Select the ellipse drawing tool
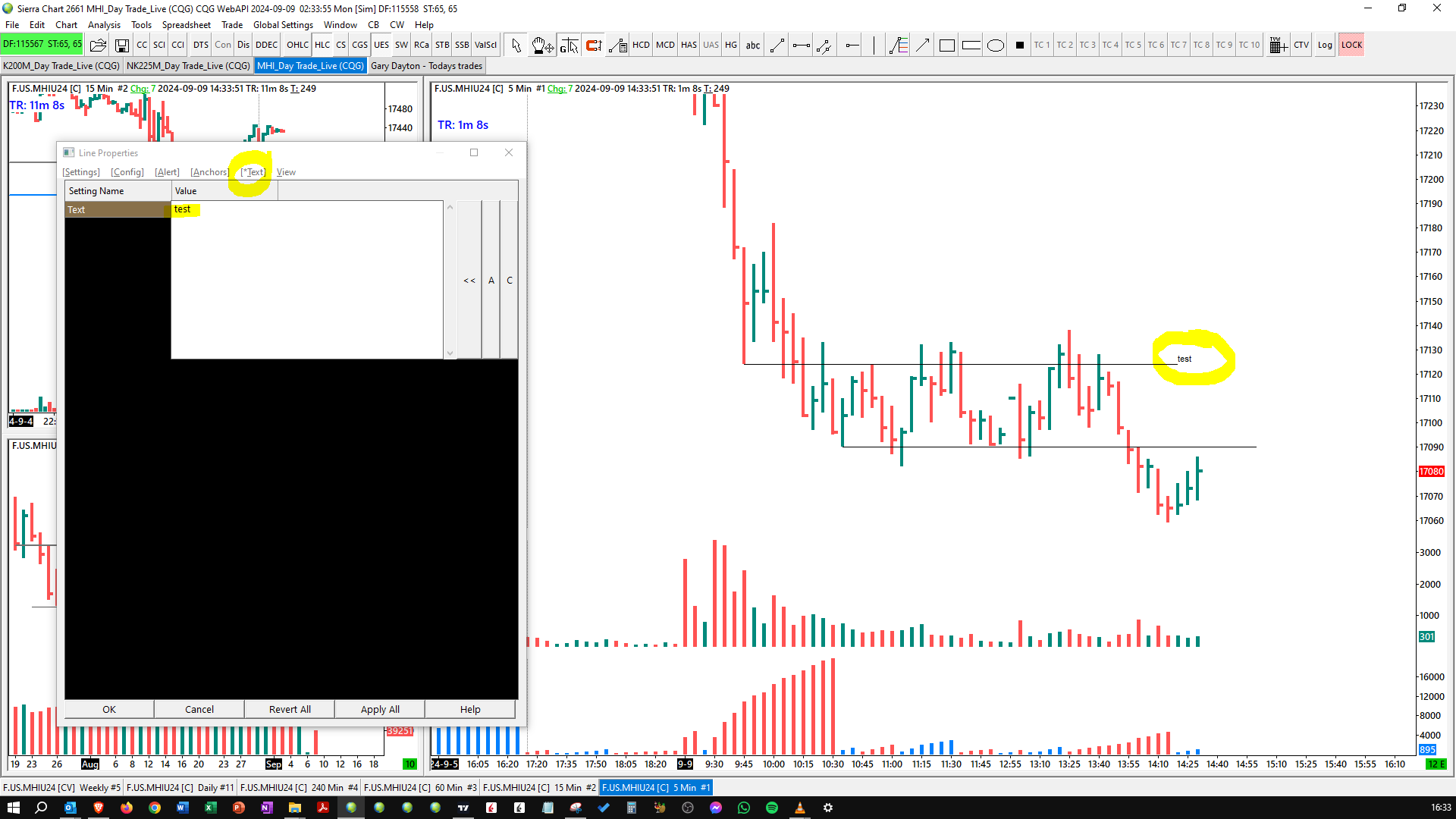Viewport: 1456px width, 819px height. click(x=996, y=45)
